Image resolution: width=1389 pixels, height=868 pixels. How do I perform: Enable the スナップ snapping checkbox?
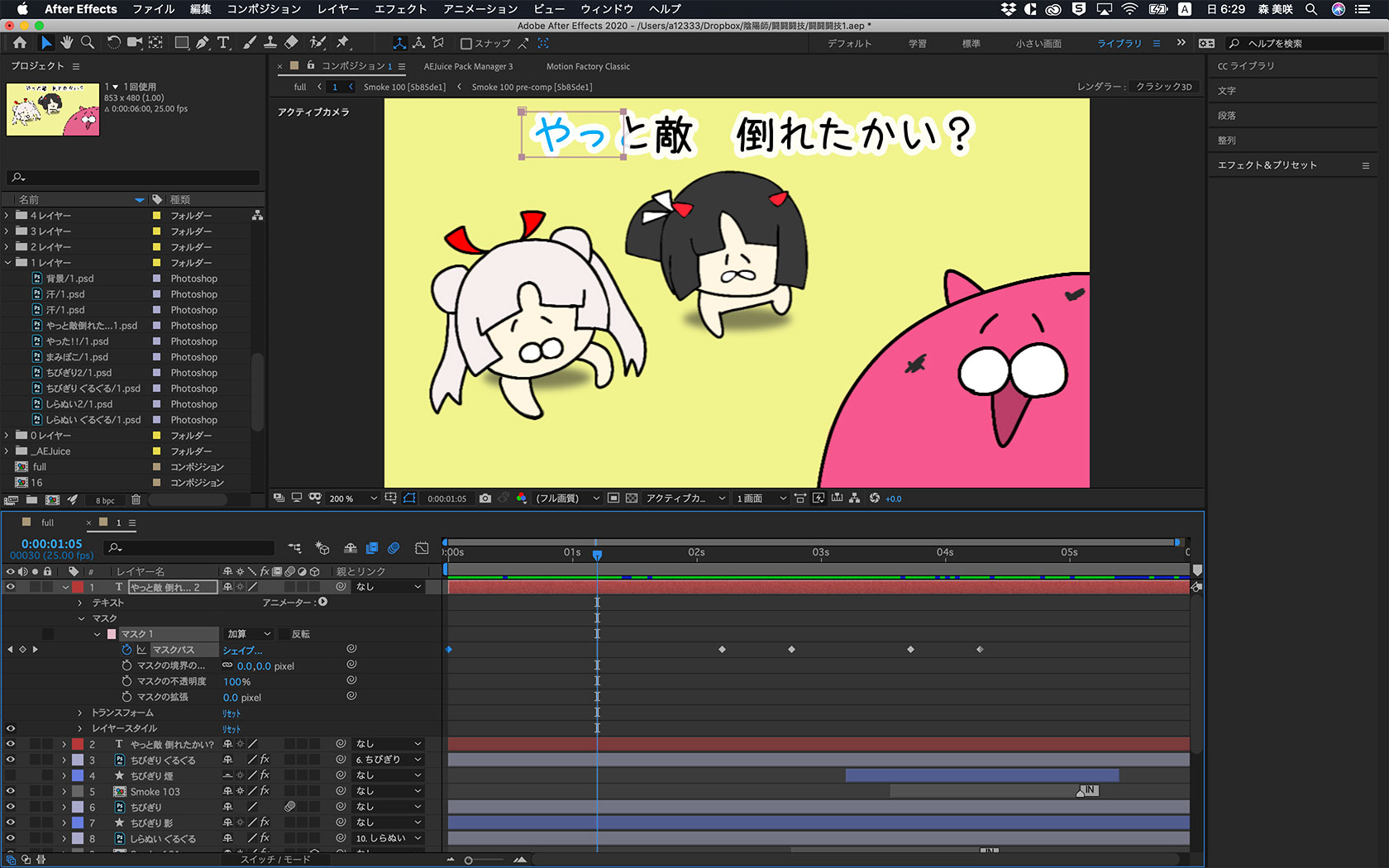tap(465, 44)
